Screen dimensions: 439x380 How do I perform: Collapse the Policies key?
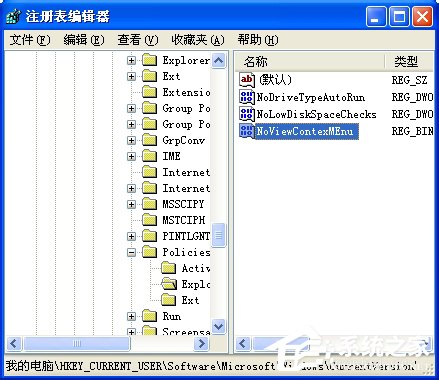131,252
